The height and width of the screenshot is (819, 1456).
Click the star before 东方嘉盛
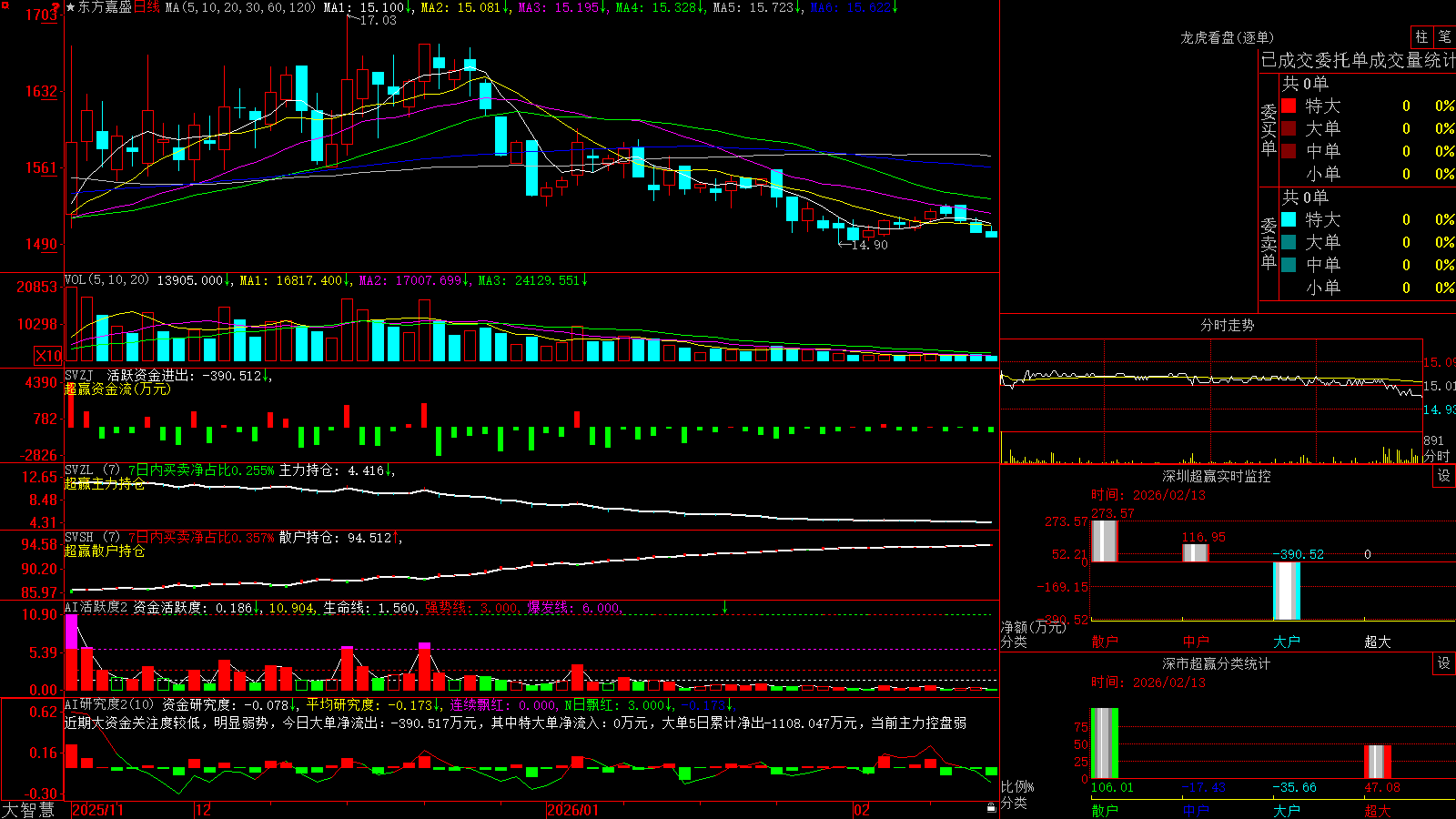pos(70,7)
